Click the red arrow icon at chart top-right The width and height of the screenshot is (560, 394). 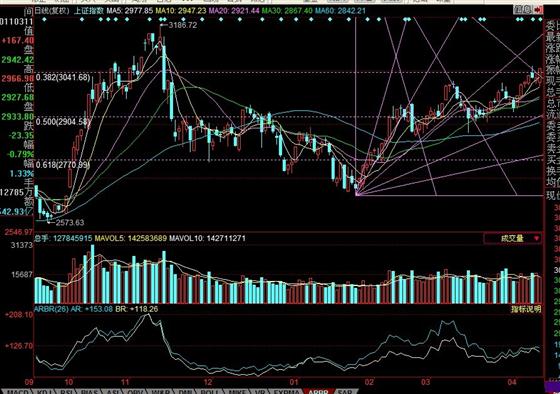[x=538, y=10]
